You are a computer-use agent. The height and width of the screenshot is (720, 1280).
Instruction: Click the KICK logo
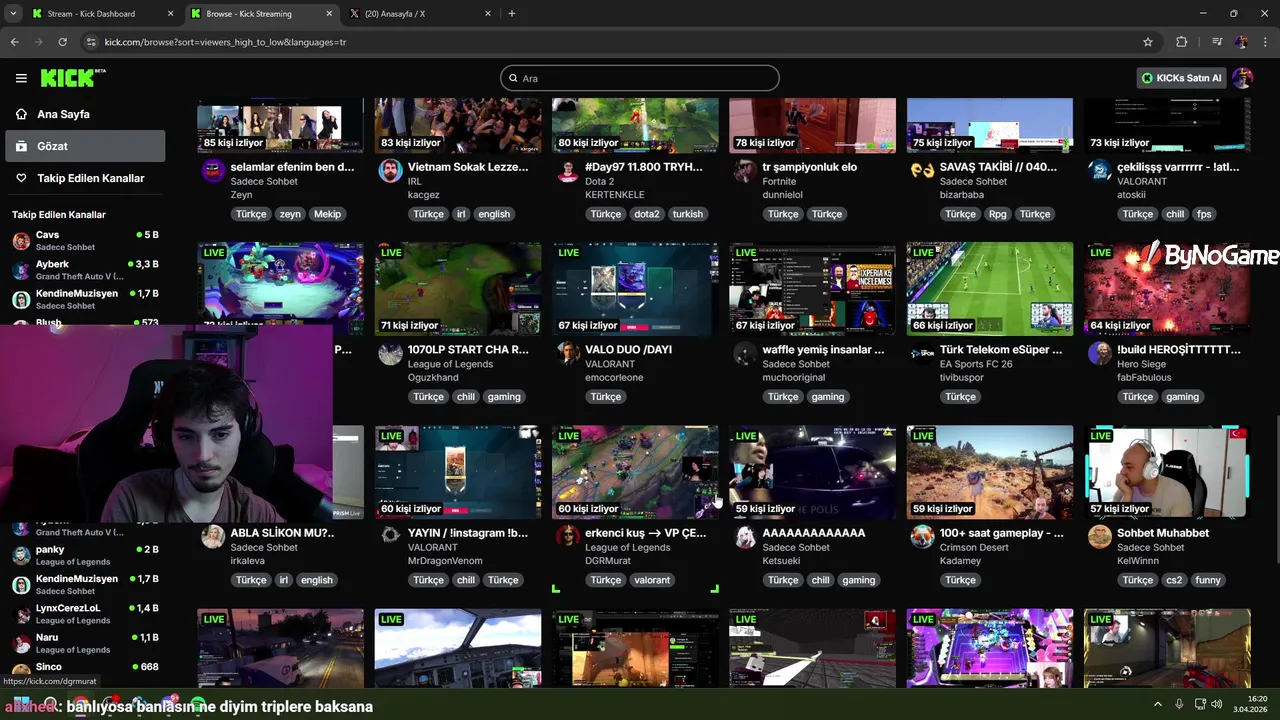(72, 78)
